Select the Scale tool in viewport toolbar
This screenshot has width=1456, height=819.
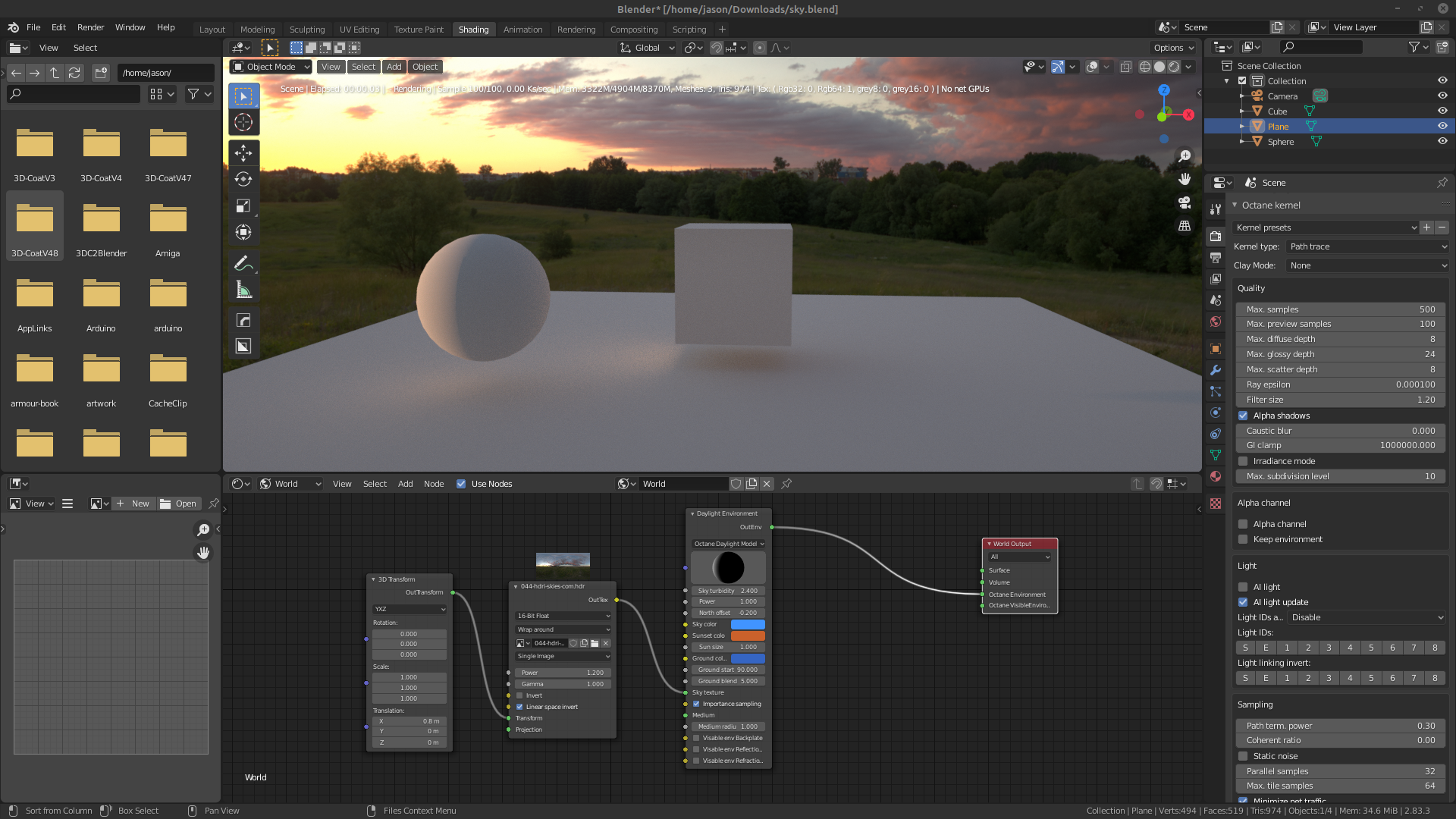[x=243, y=206]
